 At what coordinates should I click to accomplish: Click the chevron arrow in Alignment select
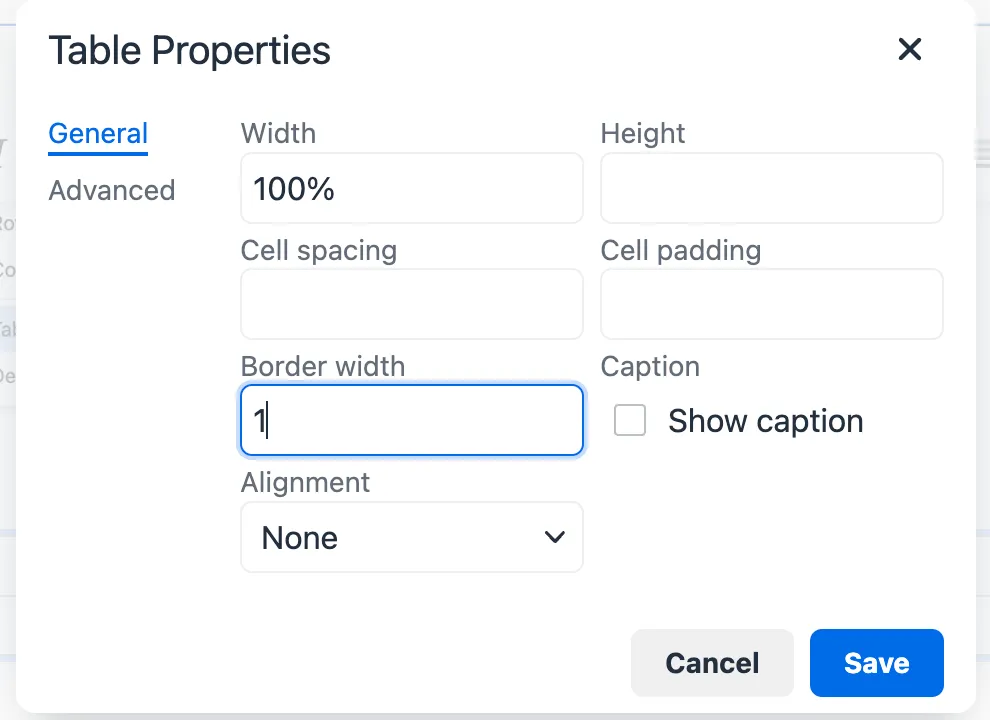coord(554,538)
